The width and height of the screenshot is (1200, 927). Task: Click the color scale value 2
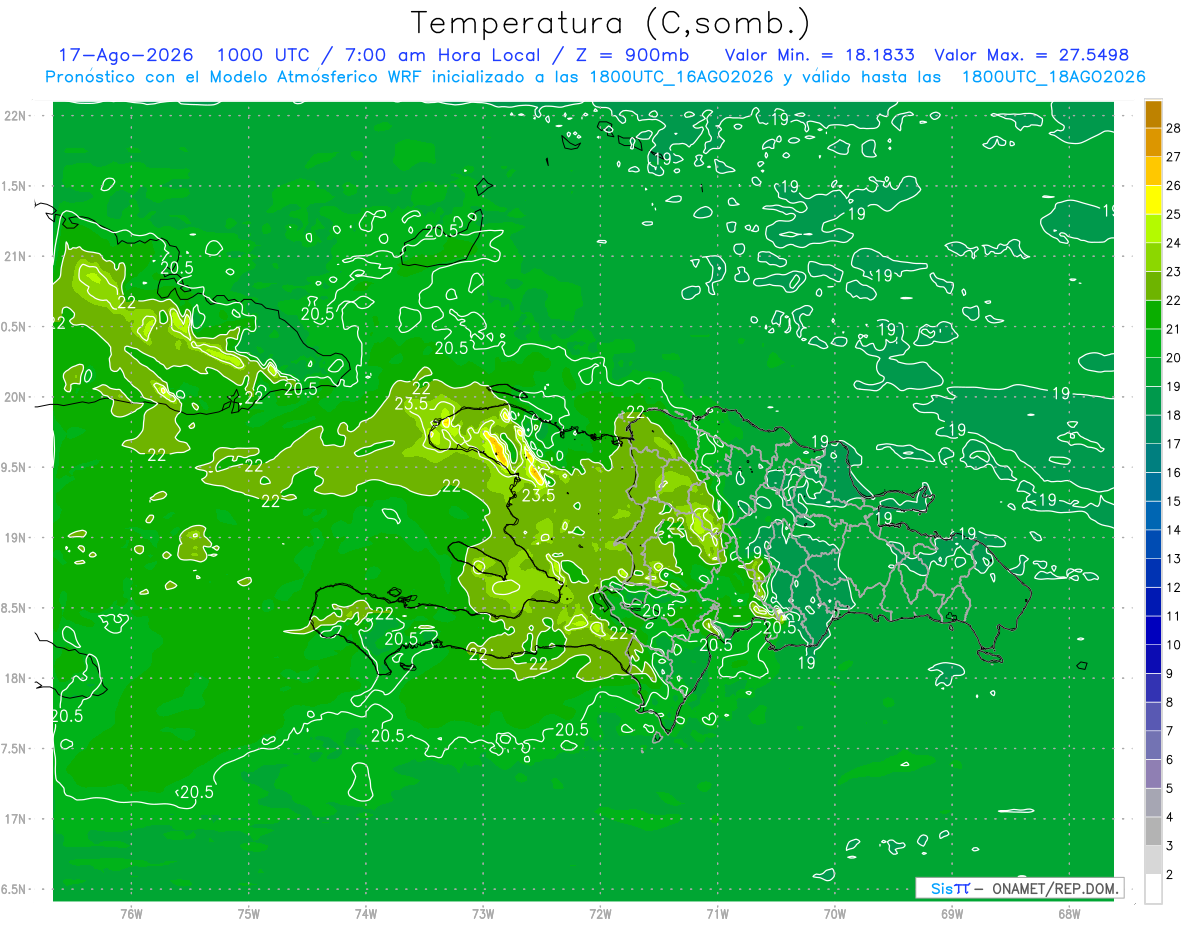[x=1169, y=875]
